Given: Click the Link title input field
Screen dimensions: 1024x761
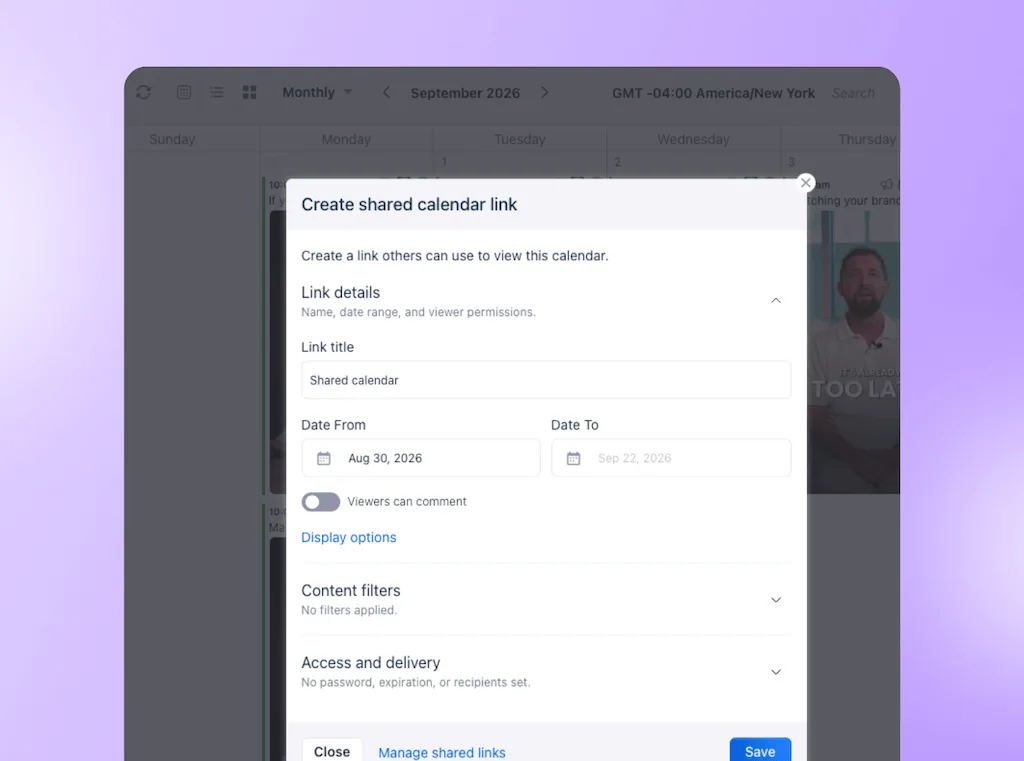Looking at the screenshot, I should click(546, 380).
